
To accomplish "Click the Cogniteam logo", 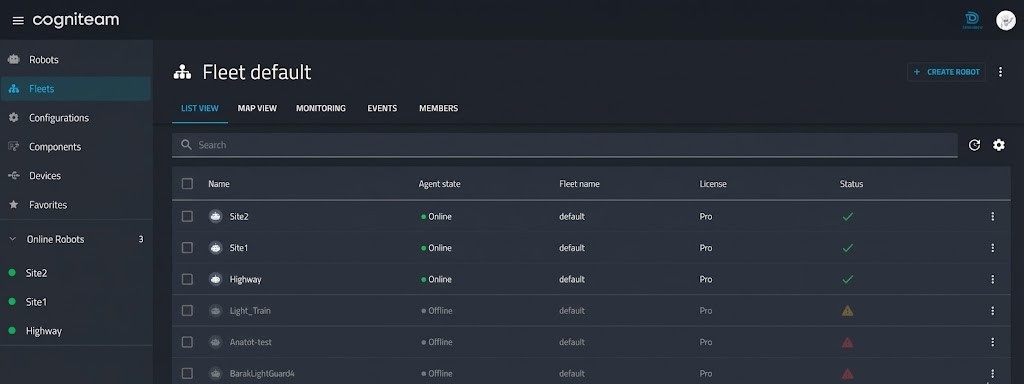I will pos(76,20).
